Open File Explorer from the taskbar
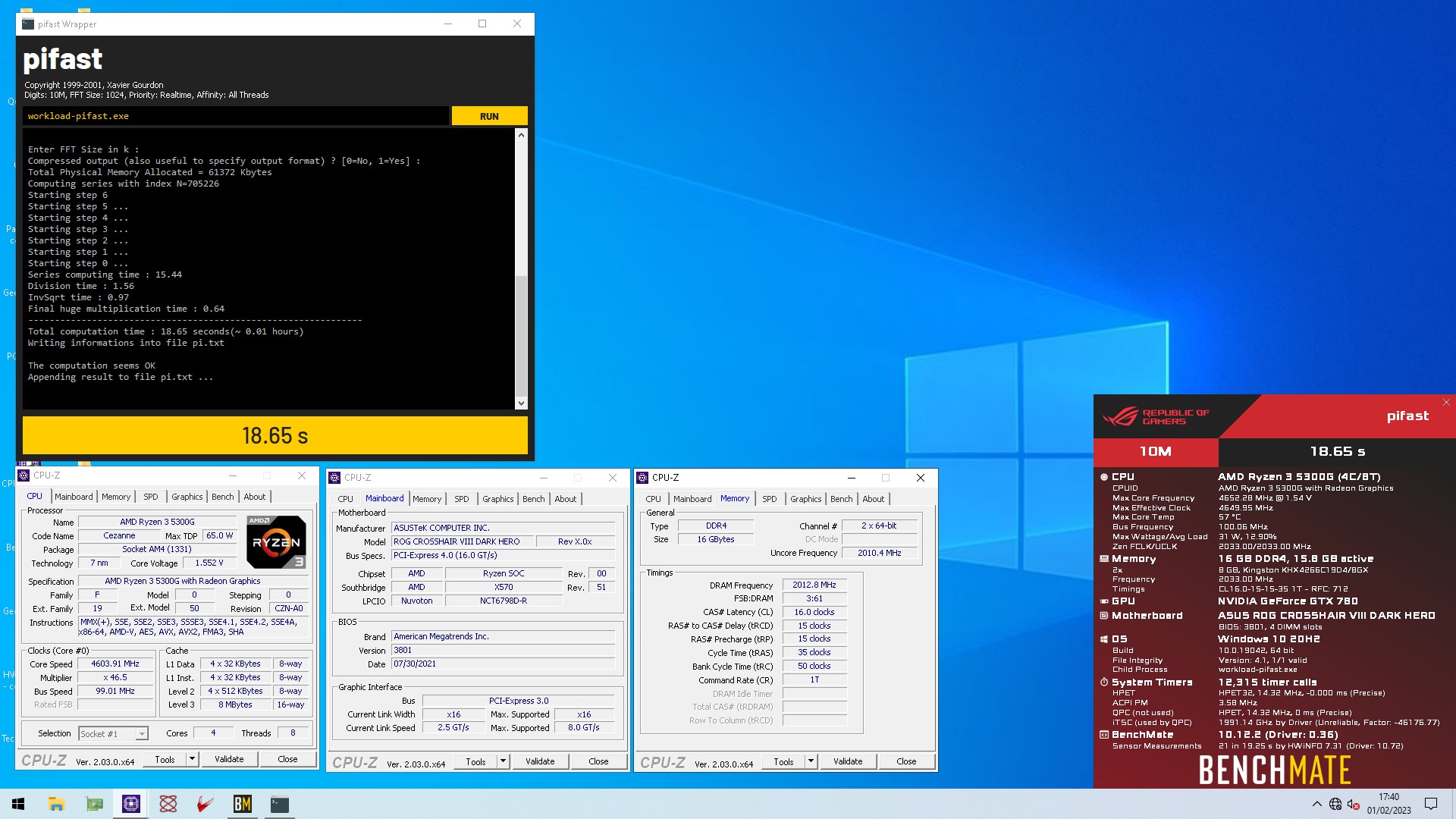This screenshot has width=1456, height=819. pos(56,804)
